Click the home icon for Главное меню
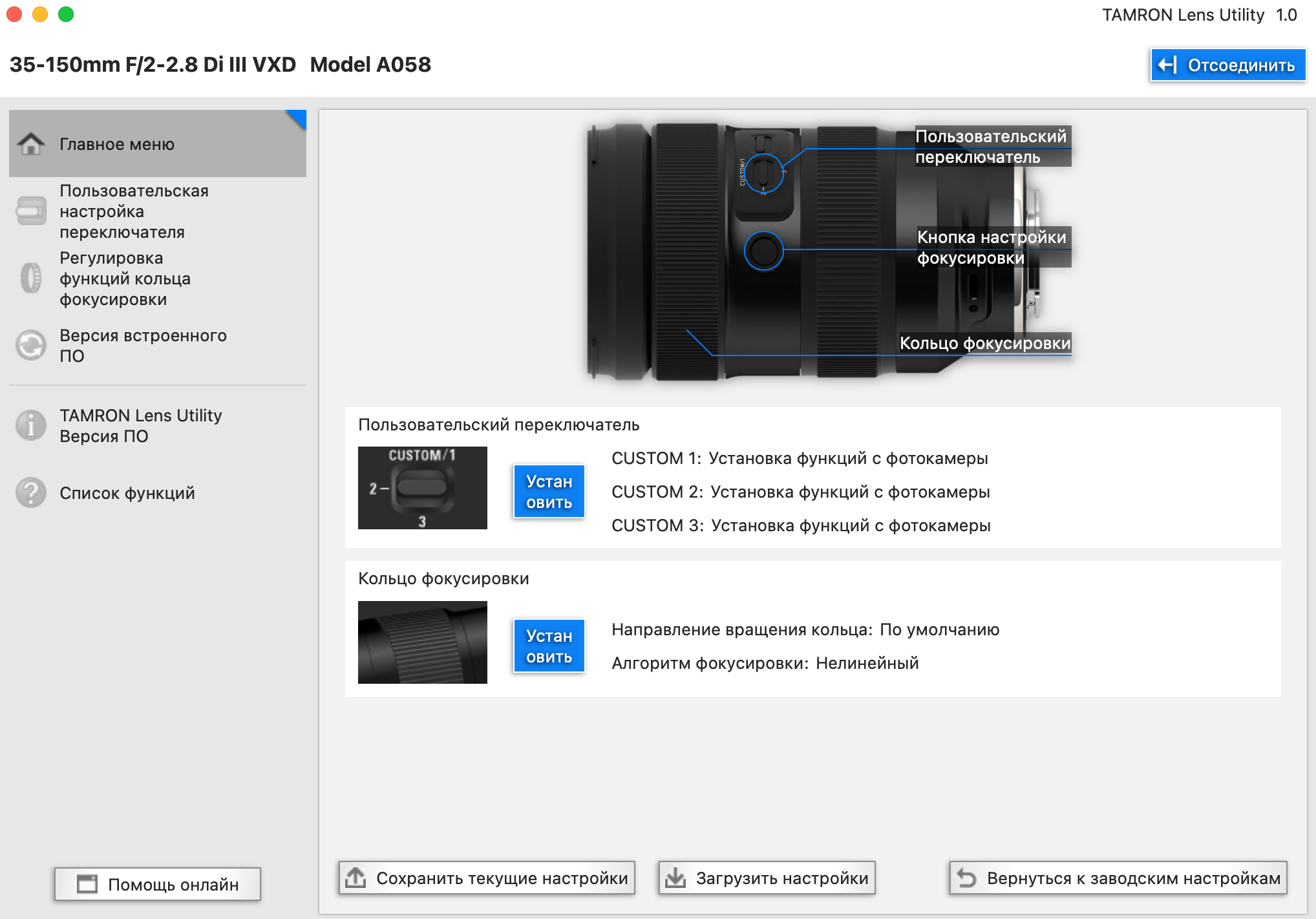 pos(30,143)
